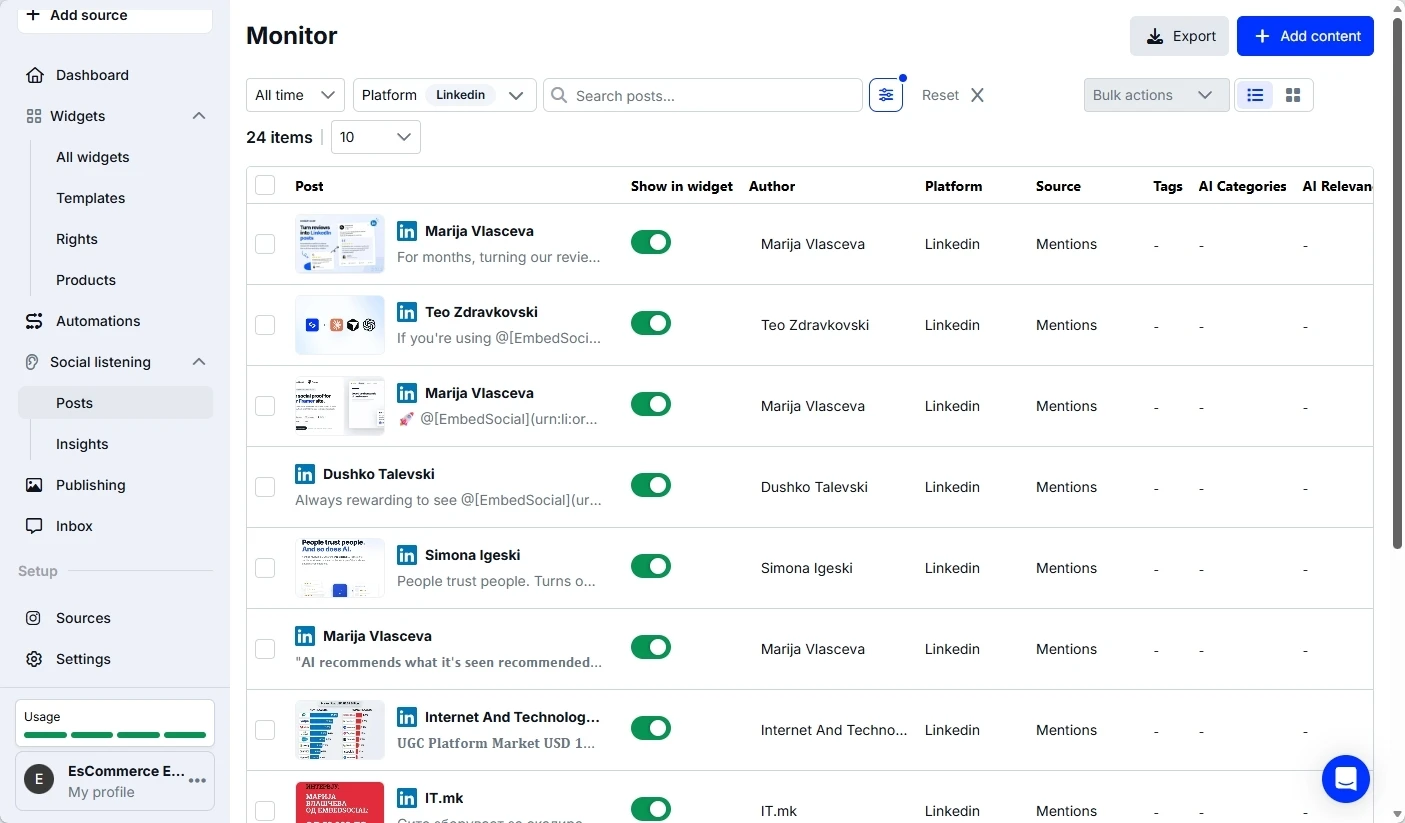Viewport: 1405px width, 823px height.
Task: Click LinkedIn icon on Simona Igeski post
Action: click(407, 555)
